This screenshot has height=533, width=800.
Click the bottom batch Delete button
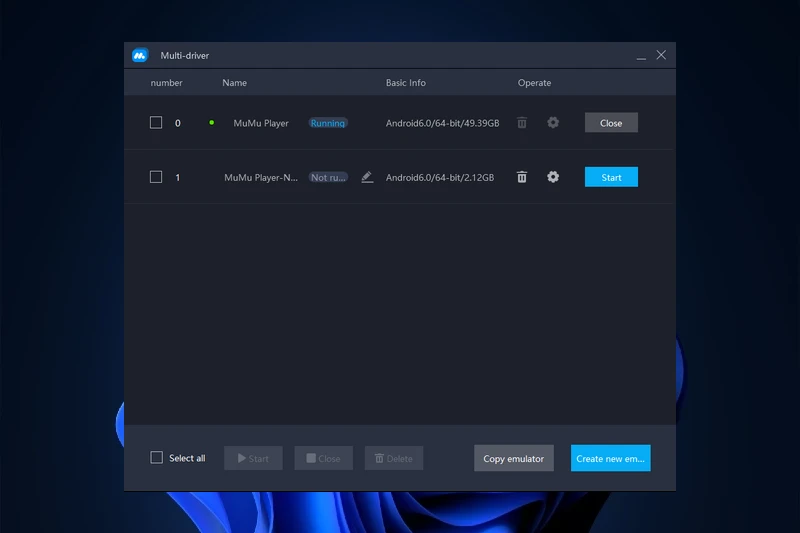pyautogui.click(x=393, y=458)
